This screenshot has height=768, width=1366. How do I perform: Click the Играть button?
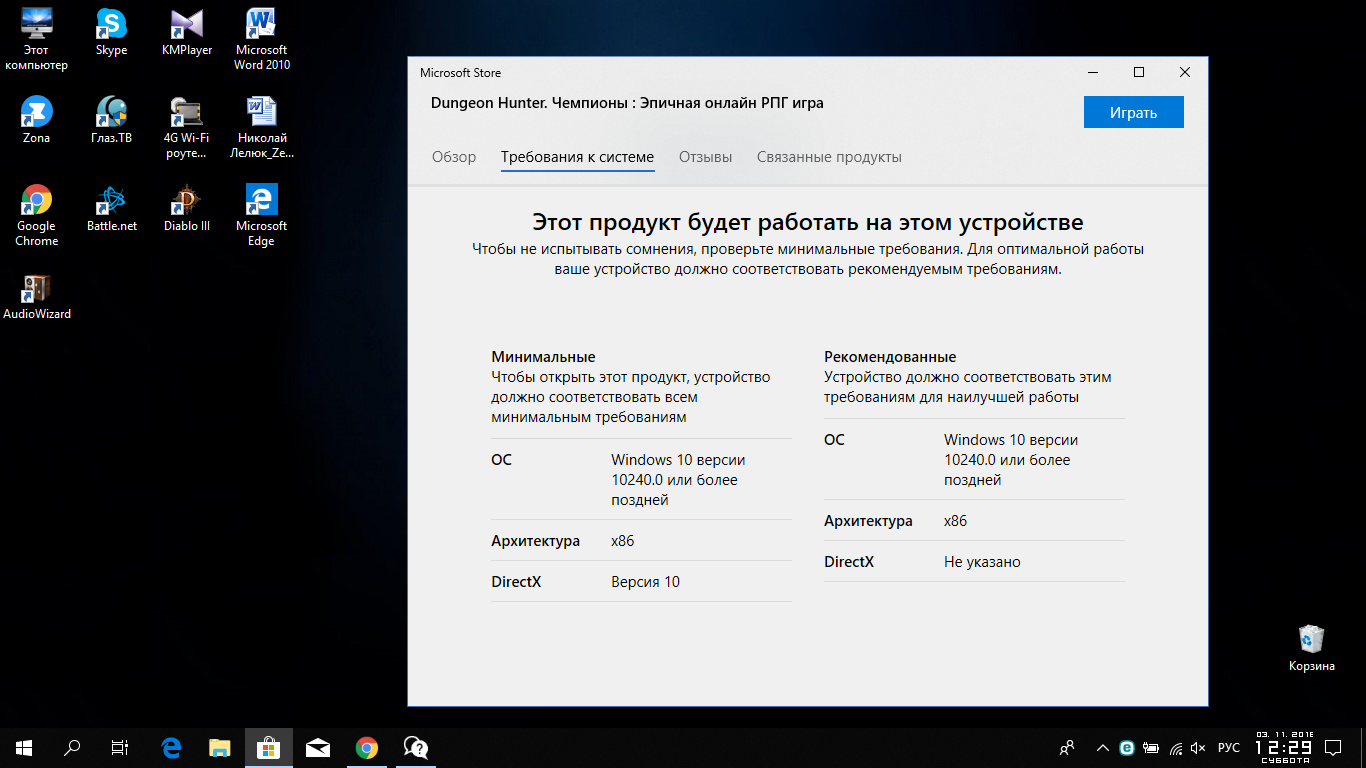1133,112
